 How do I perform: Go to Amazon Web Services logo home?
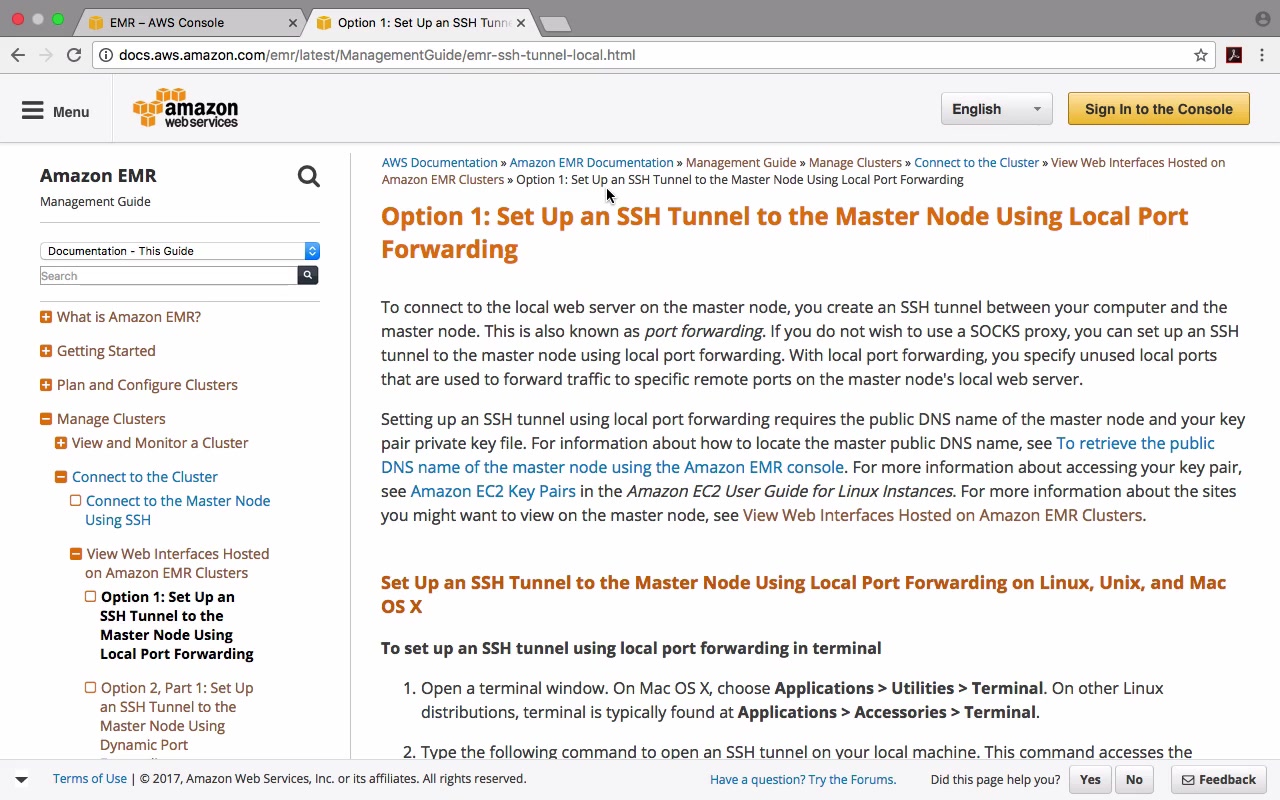(x=186, y=108)
